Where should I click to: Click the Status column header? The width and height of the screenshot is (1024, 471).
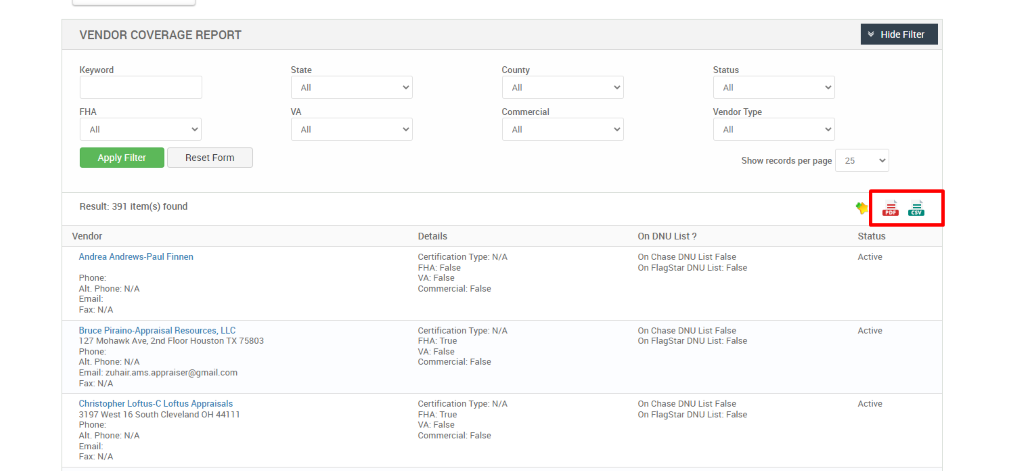871,236
